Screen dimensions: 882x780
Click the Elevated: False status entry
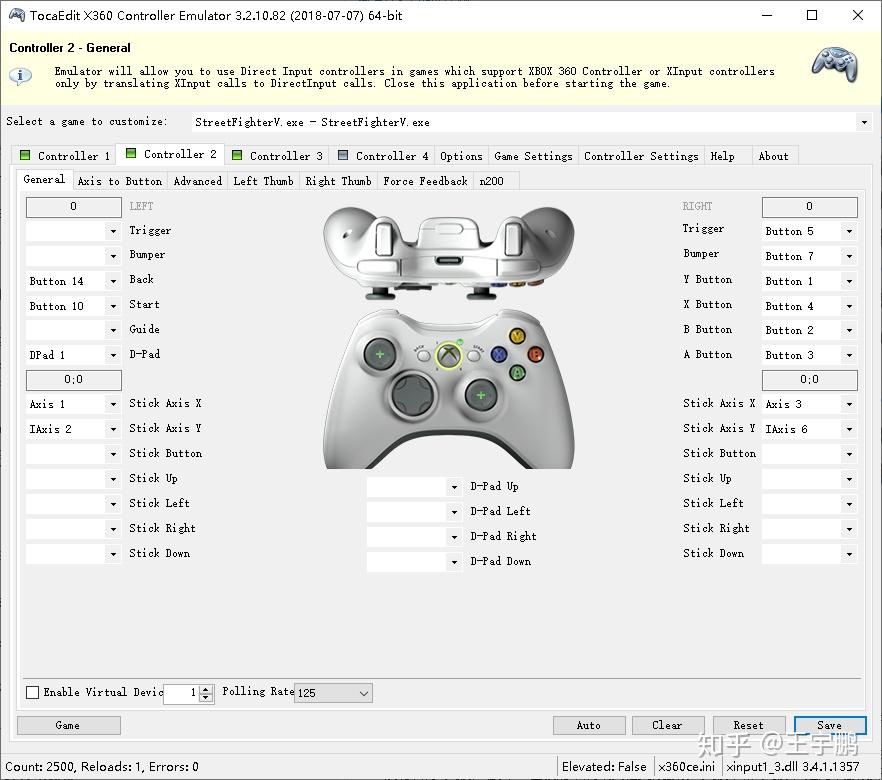coord(604,767)
